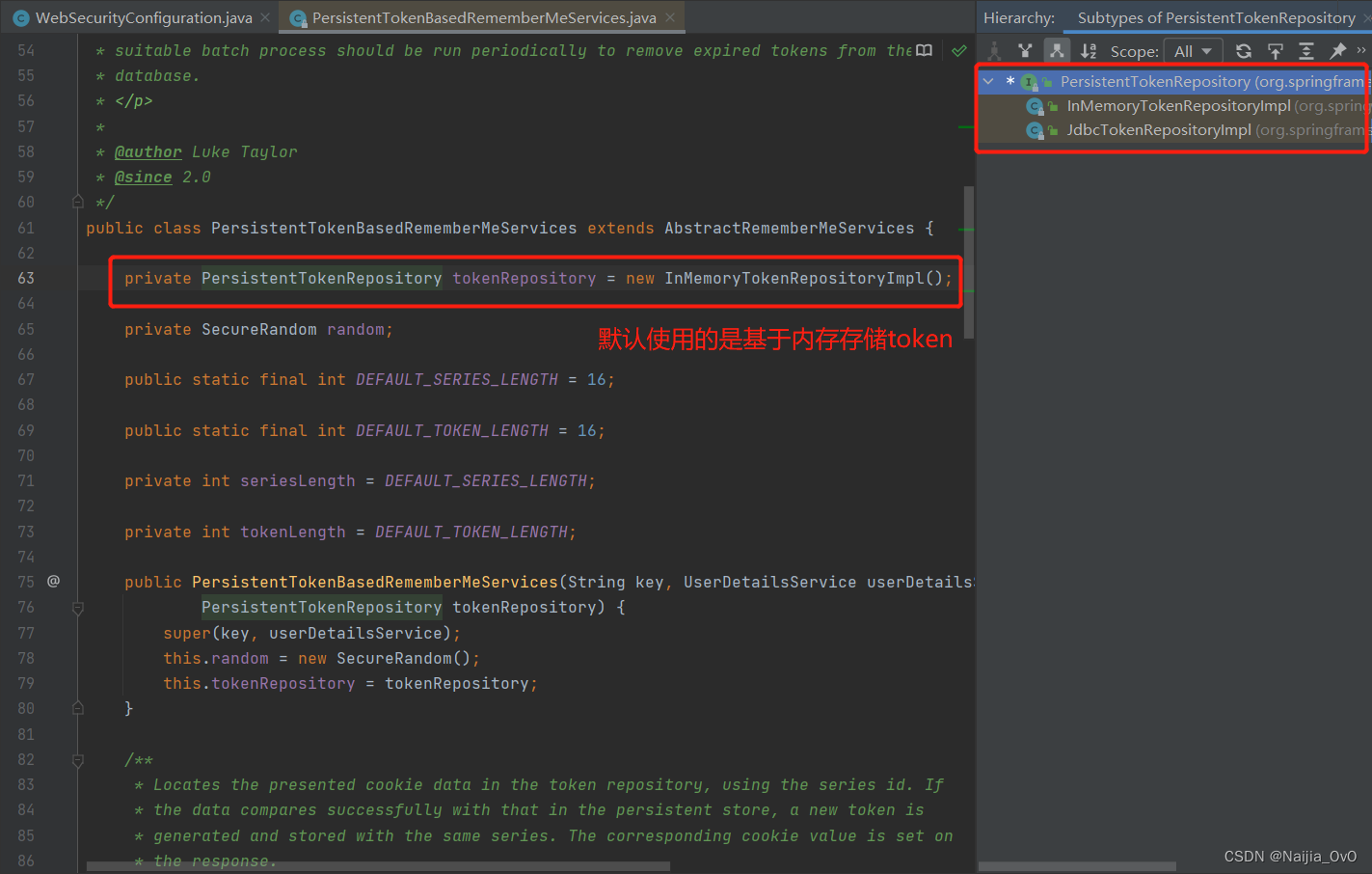Image resolution: width=1372 pixels, height=874 pixels.
Task: Select InMemoryTokenRepositoryImpl in hierarchy tree
Action: pyautogui.click(x=1178, y=106)
